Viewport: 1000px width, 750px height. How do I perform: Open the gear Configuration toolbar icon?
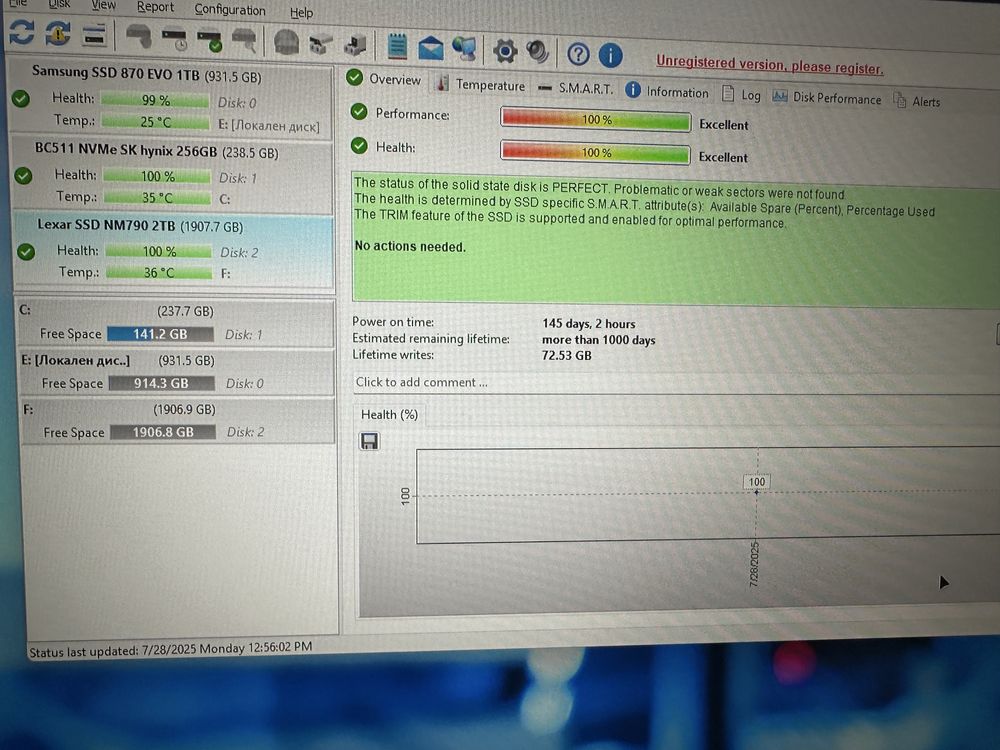pyautogui.click(x=504, y=51)
